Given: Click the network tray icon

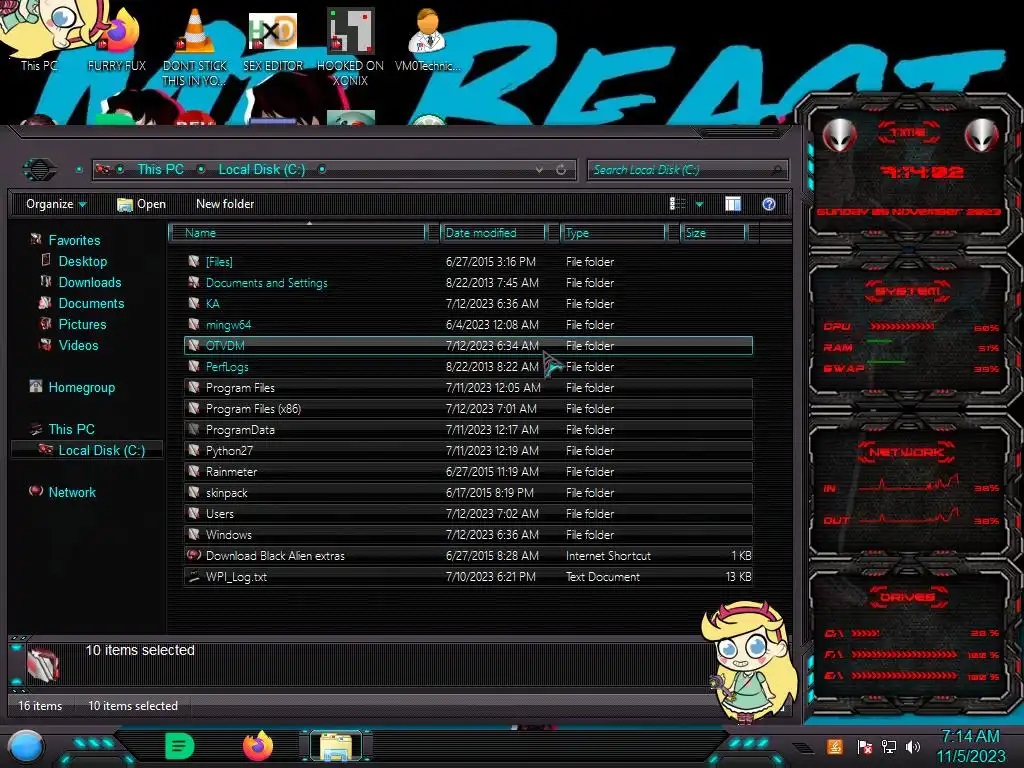Looking at the screenshot, I should 889,746.
